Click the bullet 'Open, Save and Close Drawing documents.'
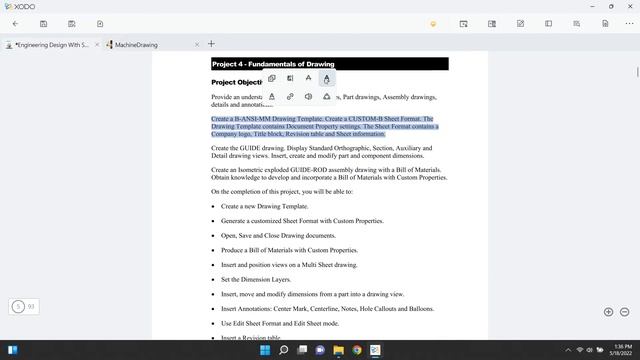Screen dimensions: 640x360 click(x=278, y=236)
